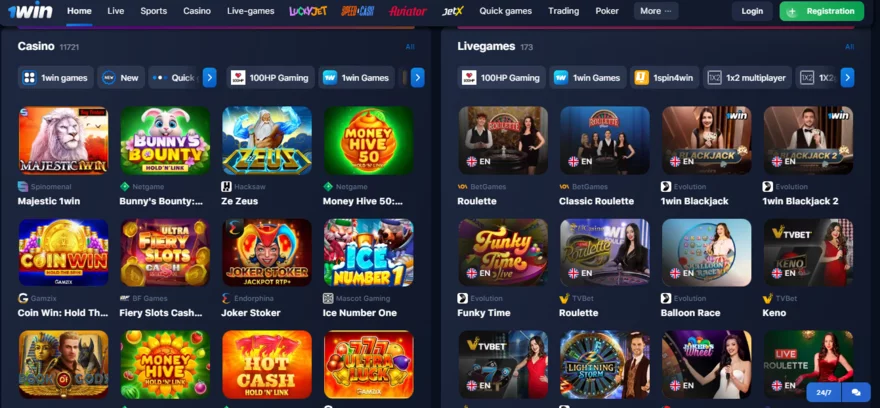Show more casino categories with first arrow
Image resolution: width=880 pixels, height=408 pixels.
click(209, 77)
